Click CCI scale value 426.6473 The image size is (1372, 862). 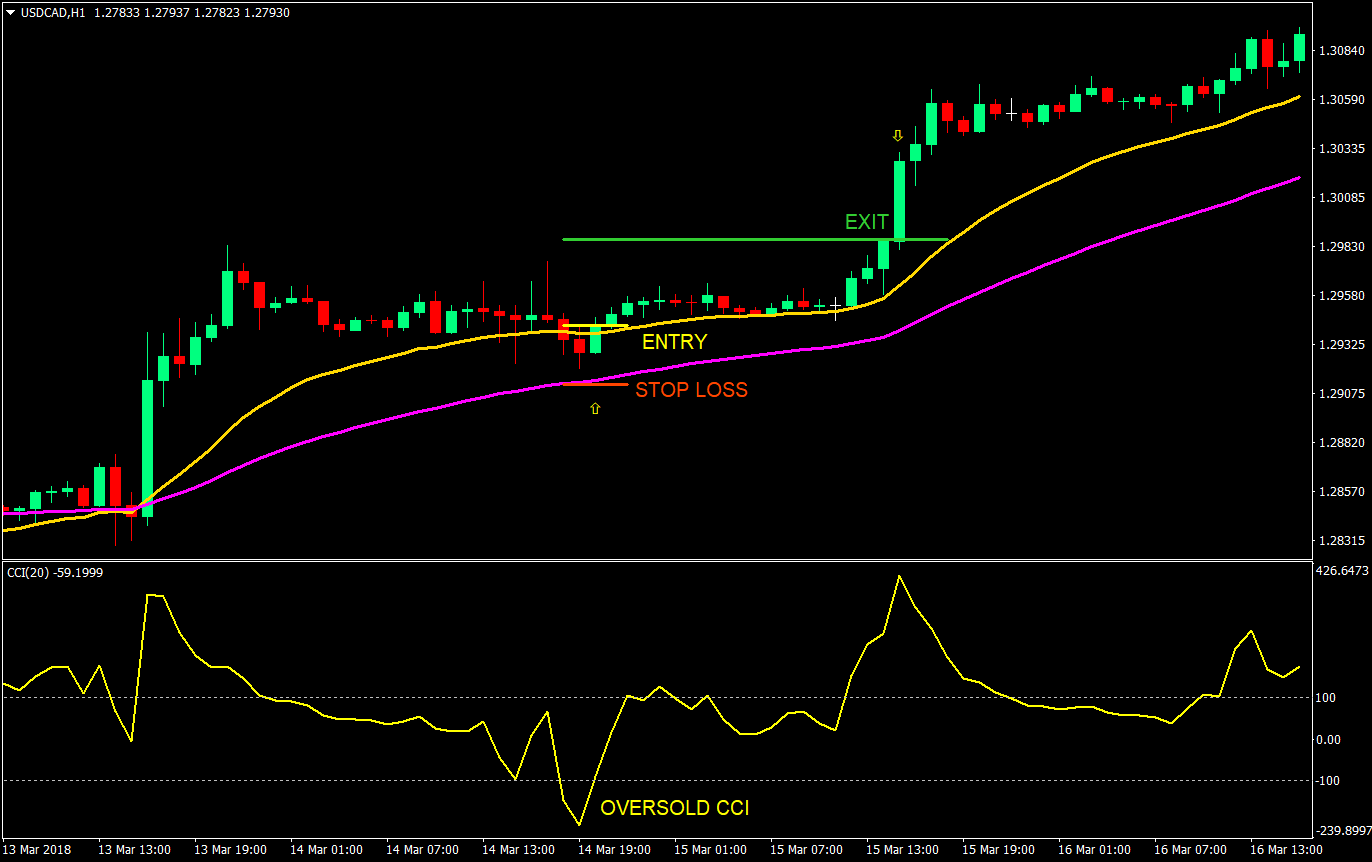[1343, 572]
